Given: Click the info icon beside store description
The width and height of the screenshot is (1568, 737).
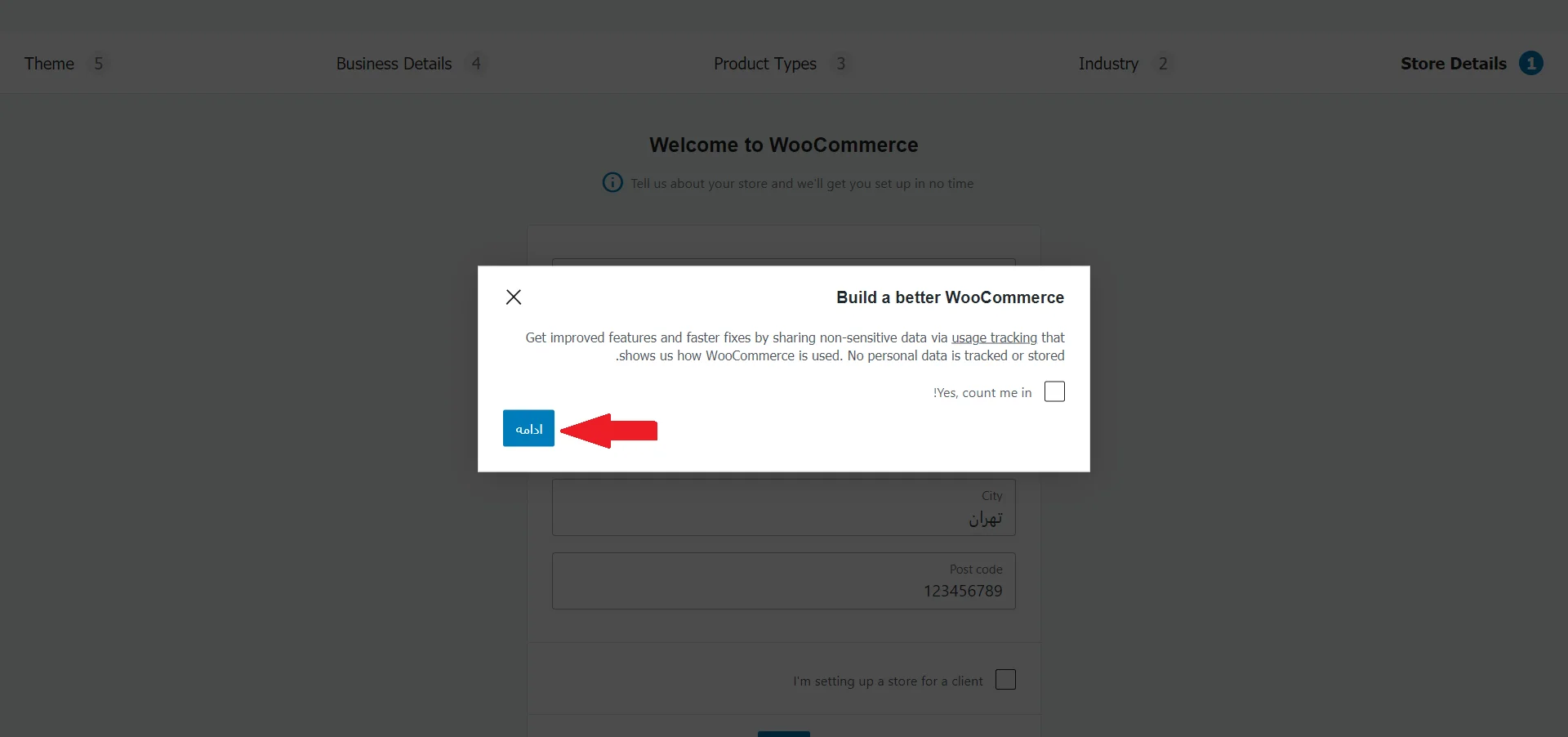Looking at the screenshot, I should [x=612, y=182].
